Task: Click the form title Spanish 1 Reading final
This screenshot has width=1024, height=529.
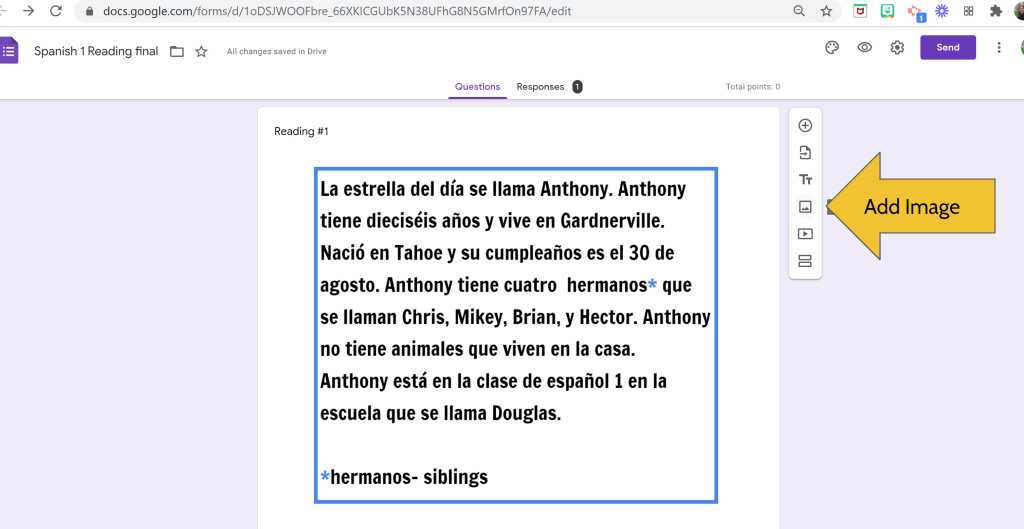Action: click(x=96, y=51)
